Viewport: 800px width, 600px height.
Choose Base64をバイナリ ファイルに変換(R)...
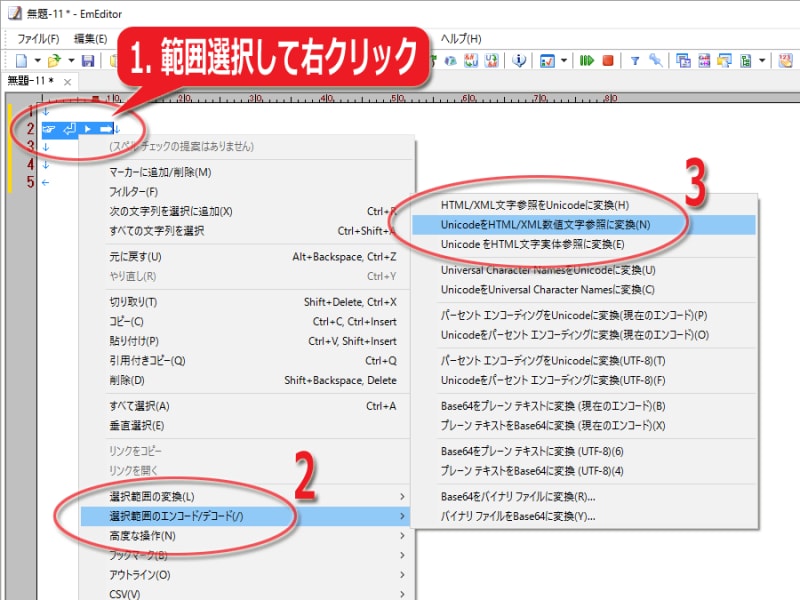pos(584,496)
